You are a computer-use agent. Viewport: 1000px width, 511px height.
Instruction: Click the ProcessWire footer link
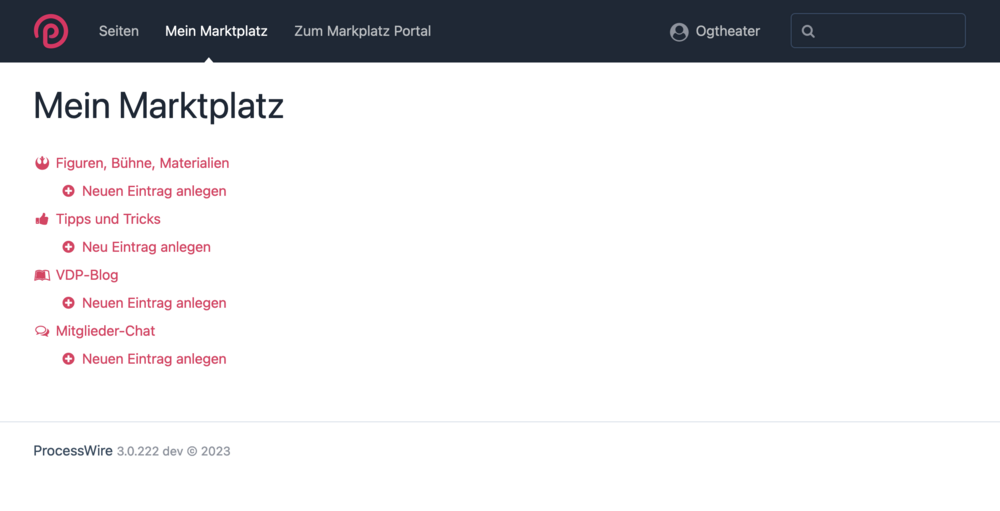click(x=73, y=451)
